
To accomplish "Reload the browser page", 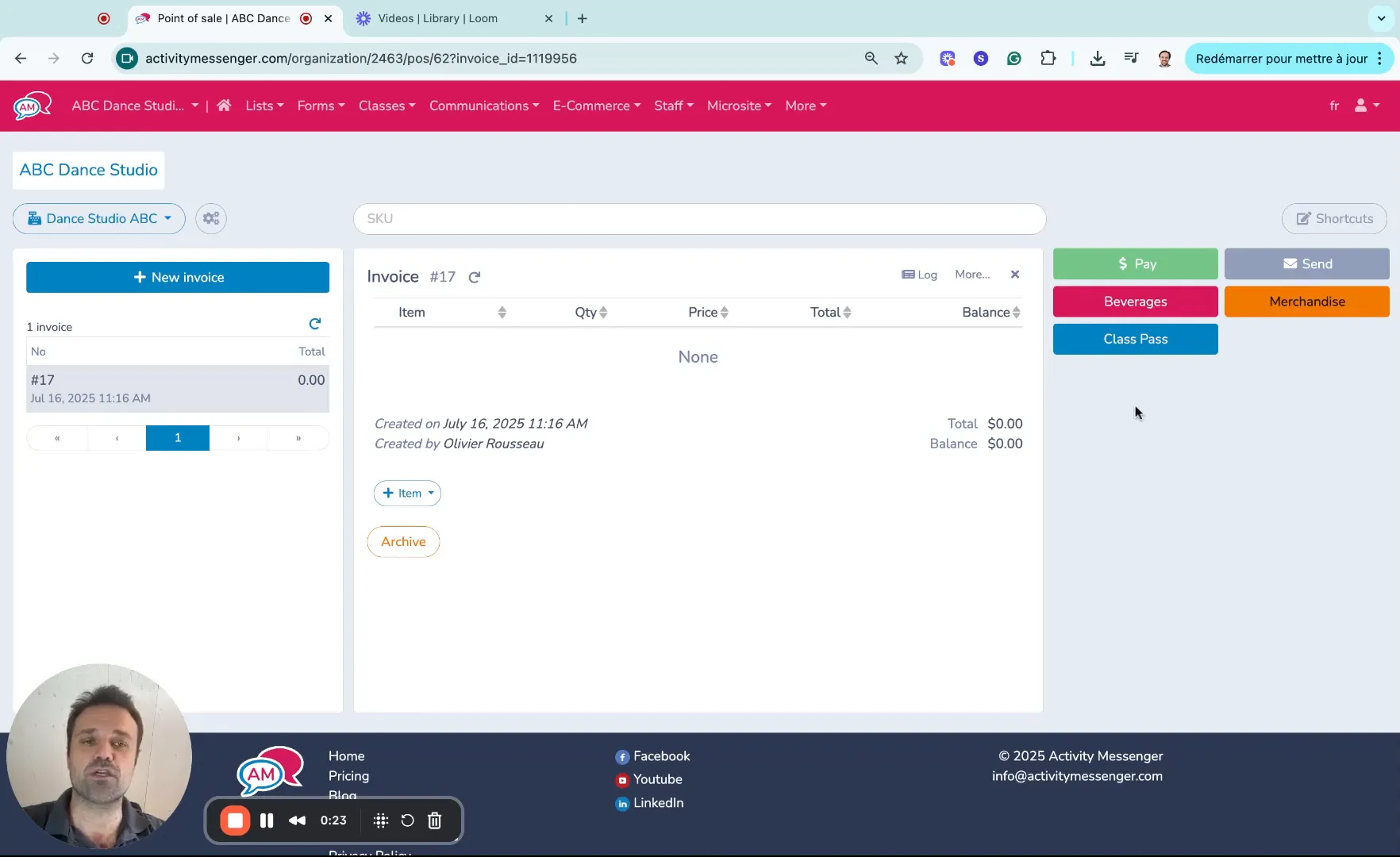I will (87, 59).
